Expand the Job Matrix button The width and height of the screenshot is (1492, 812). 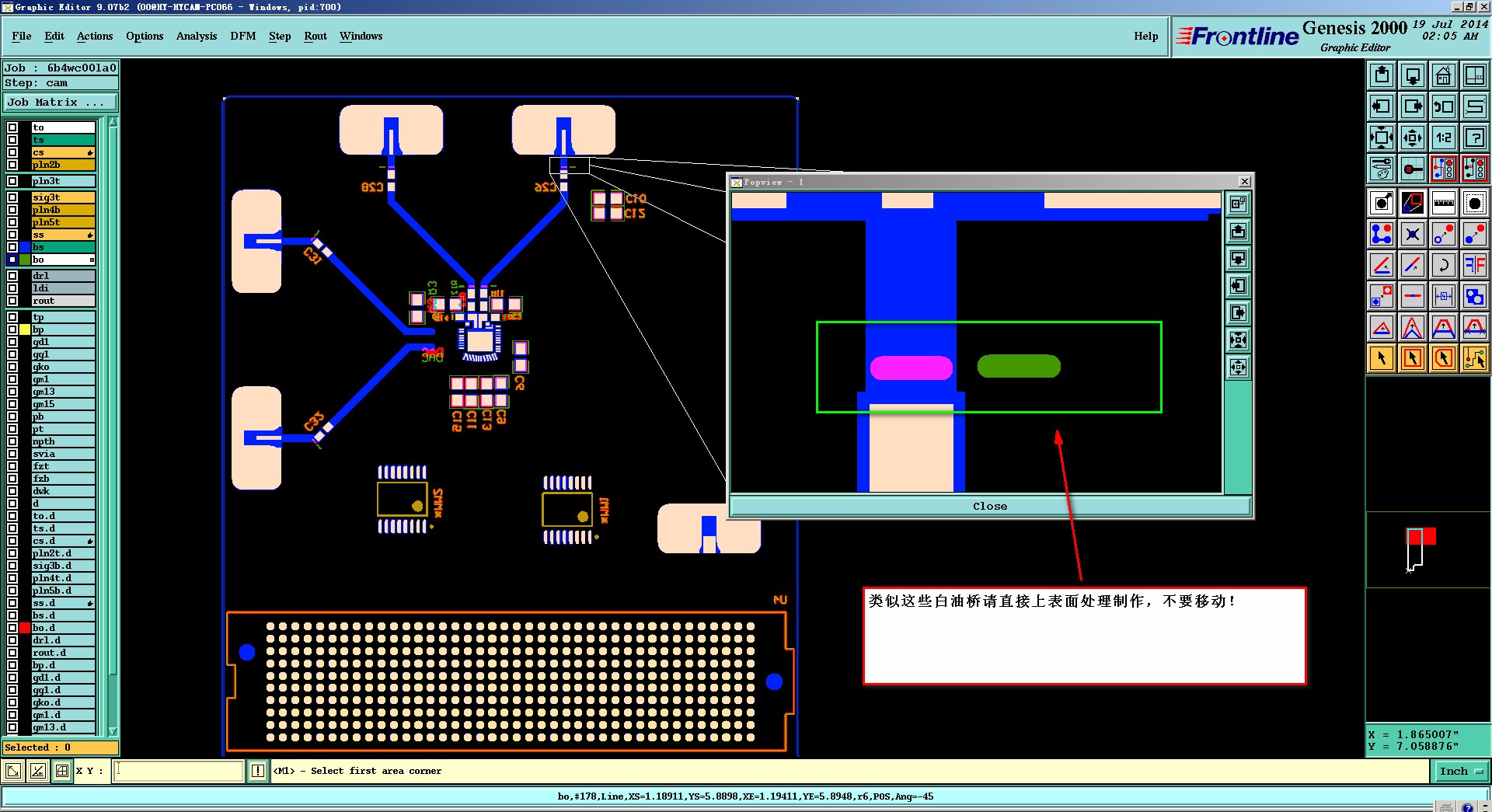[61, 103]
